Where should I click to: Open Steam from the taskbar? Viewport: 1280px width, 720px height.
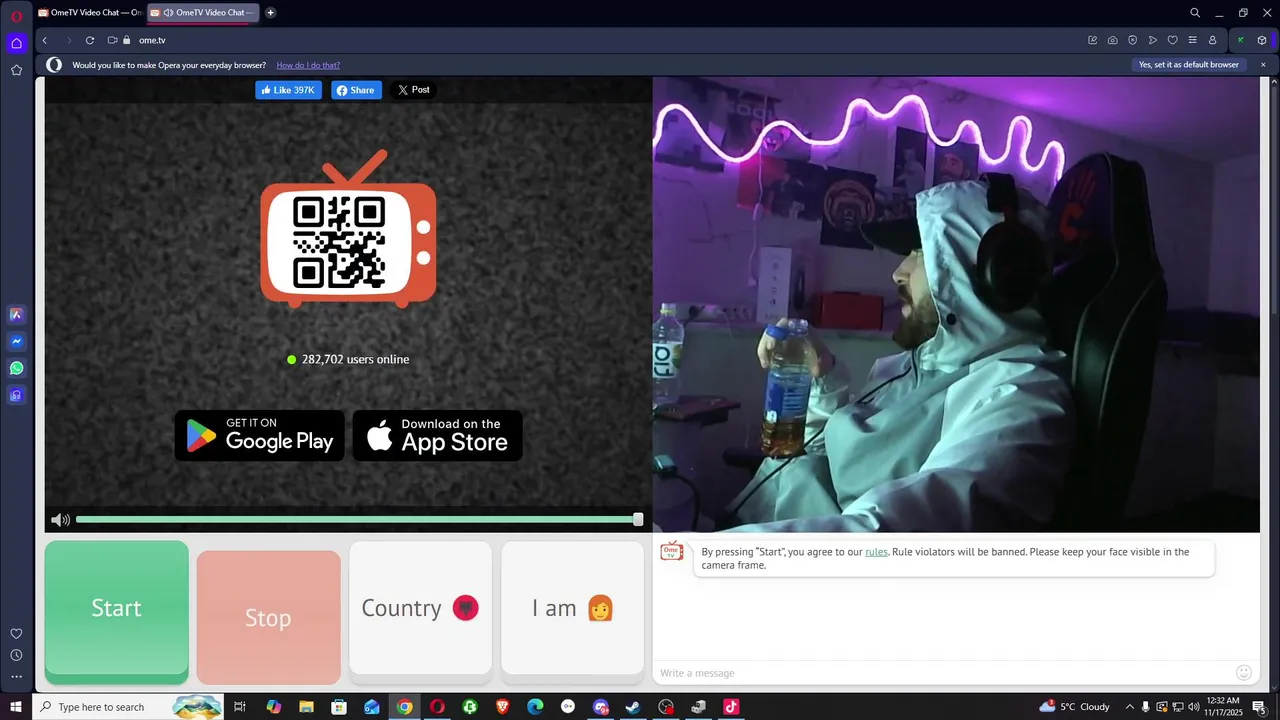[633, 707]
